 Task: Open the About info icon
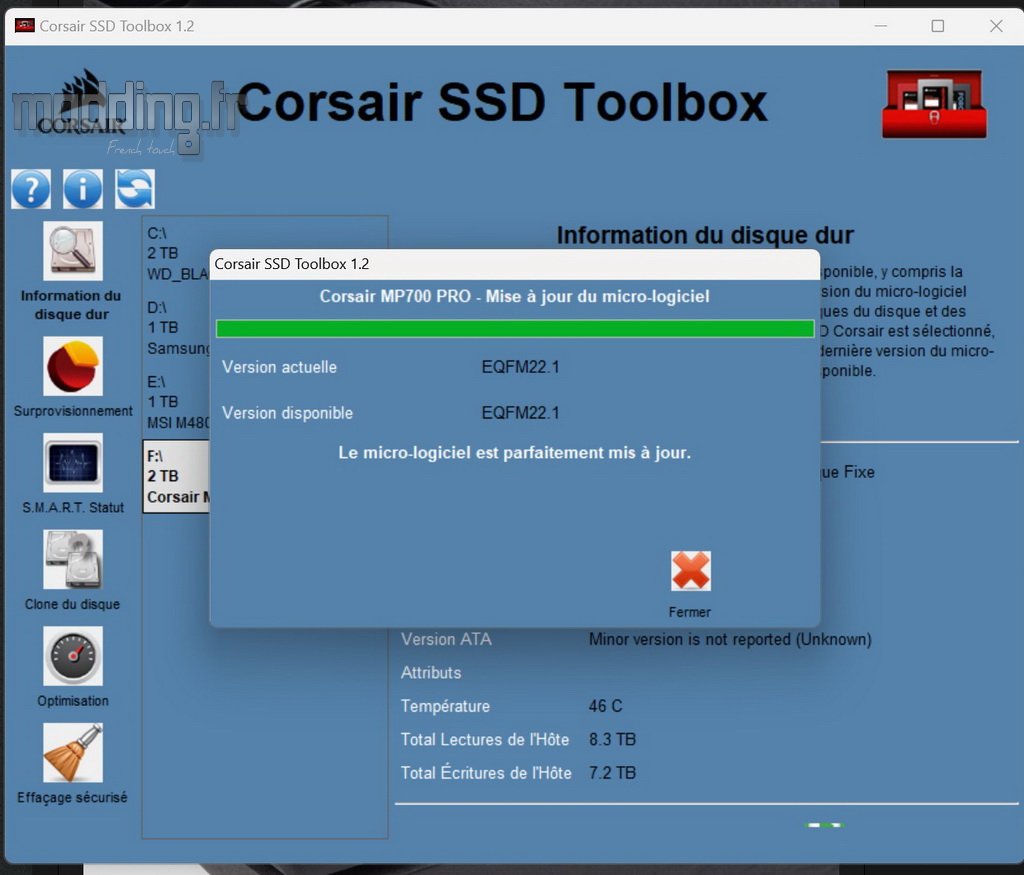[83, 189]
